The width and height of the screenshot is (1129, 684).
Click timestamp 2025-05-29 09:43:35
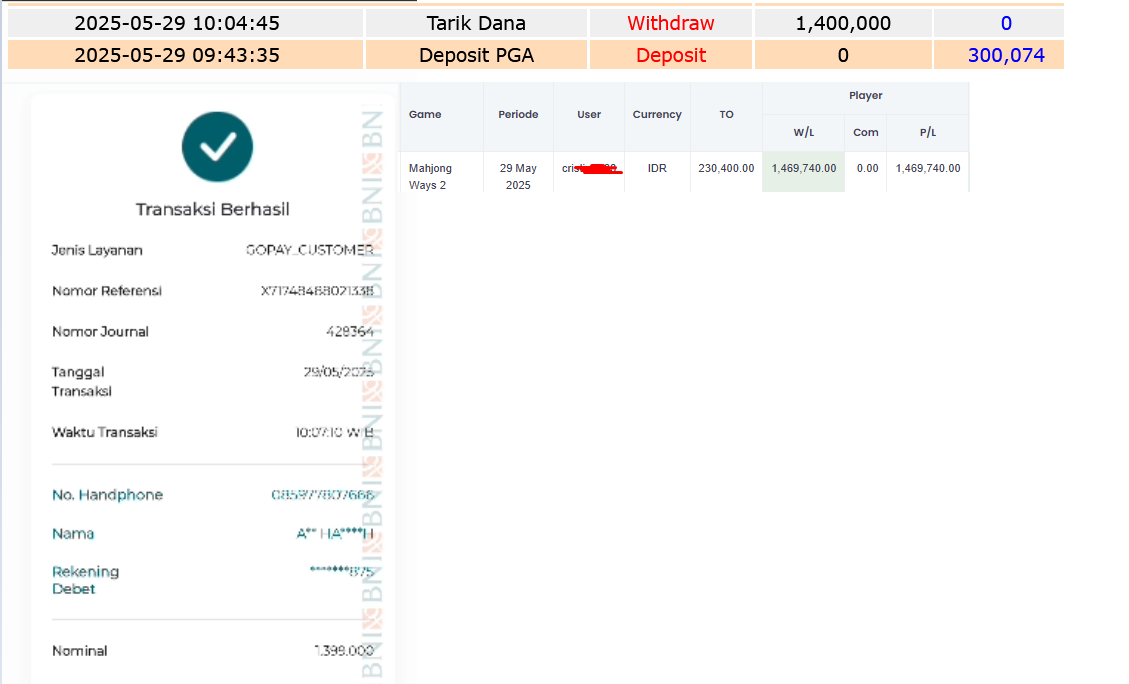(177, 55)
